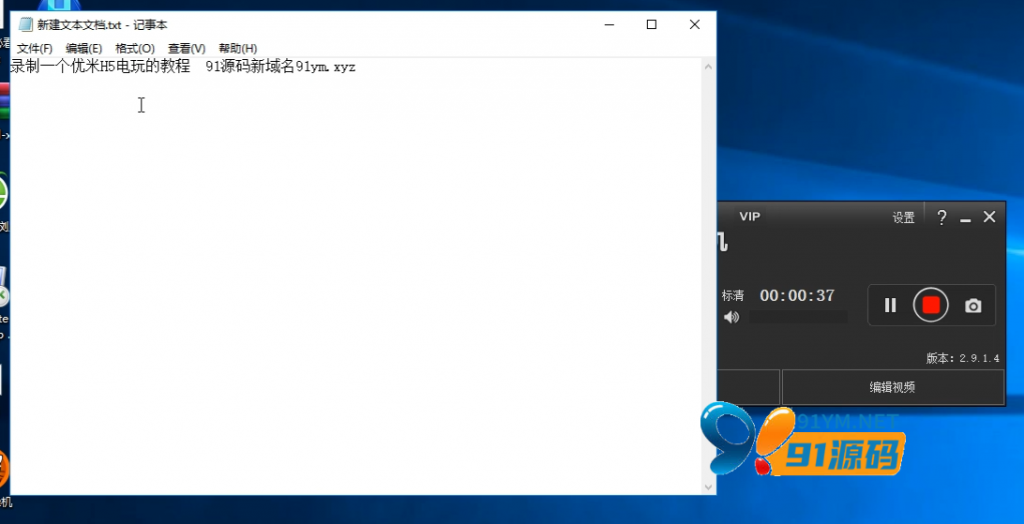Open the 帮助(H) menu in Notepad
The image size is (1024, 524).
(238, 48)
